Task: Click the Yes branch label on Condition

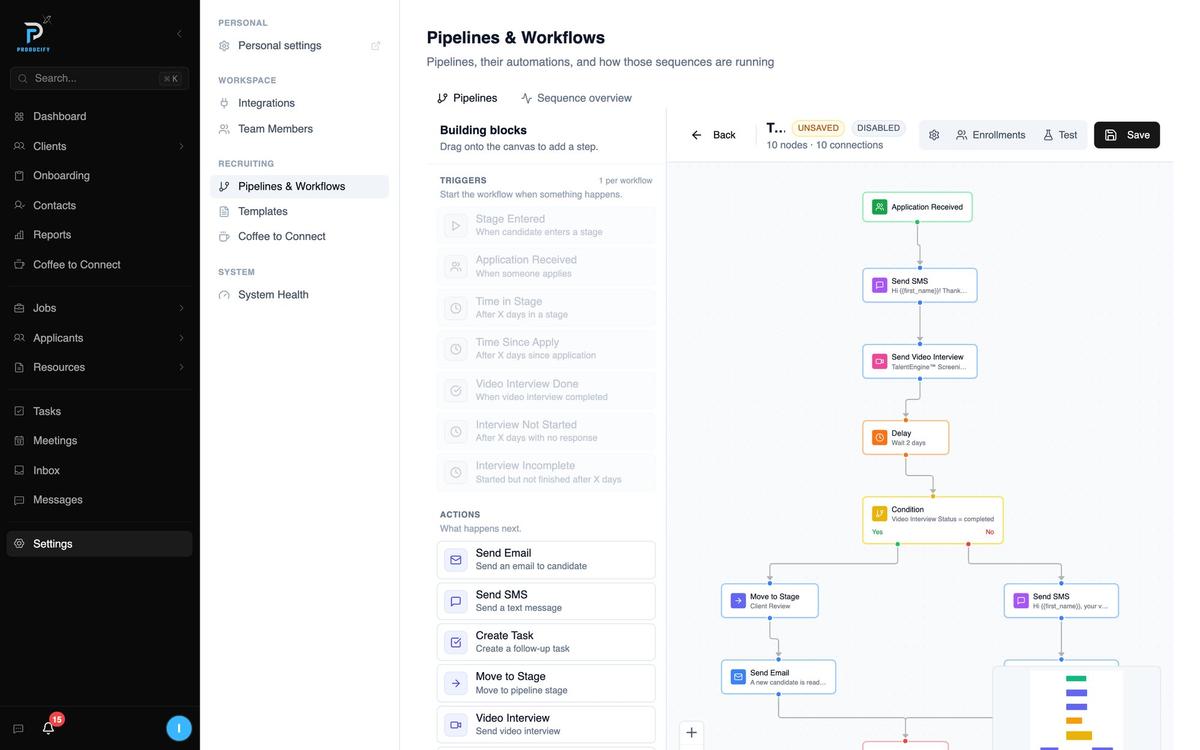Action: point(877,532)
